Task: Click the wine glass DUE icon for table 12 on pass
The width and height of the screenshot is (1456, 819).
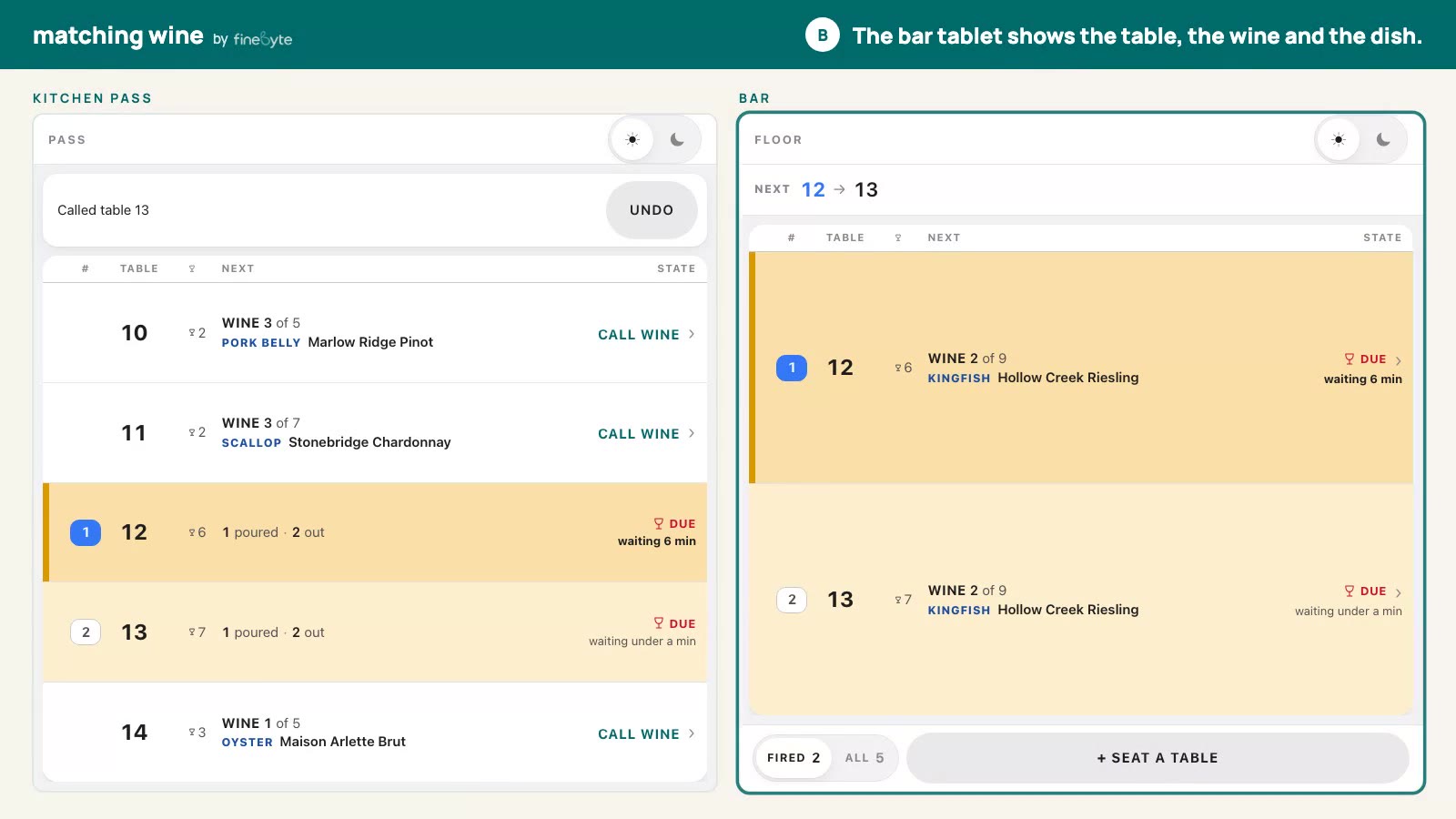Action: coord(659,523)
